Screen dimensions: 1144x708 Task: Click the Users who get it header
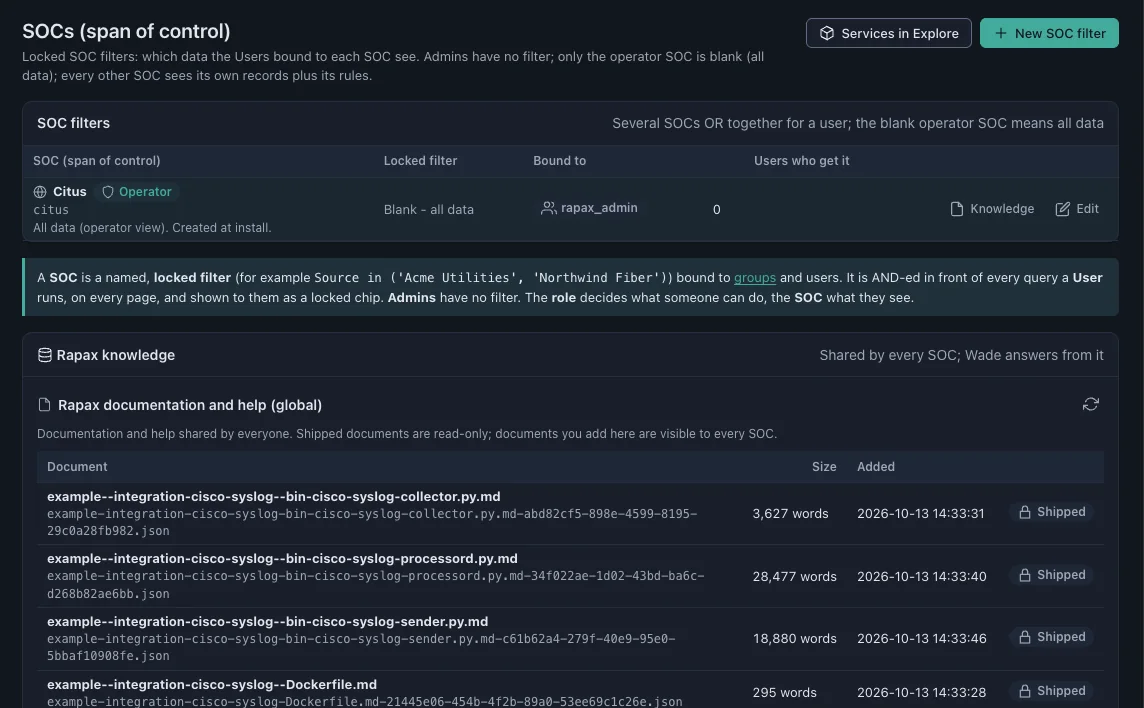coord(801,161)
